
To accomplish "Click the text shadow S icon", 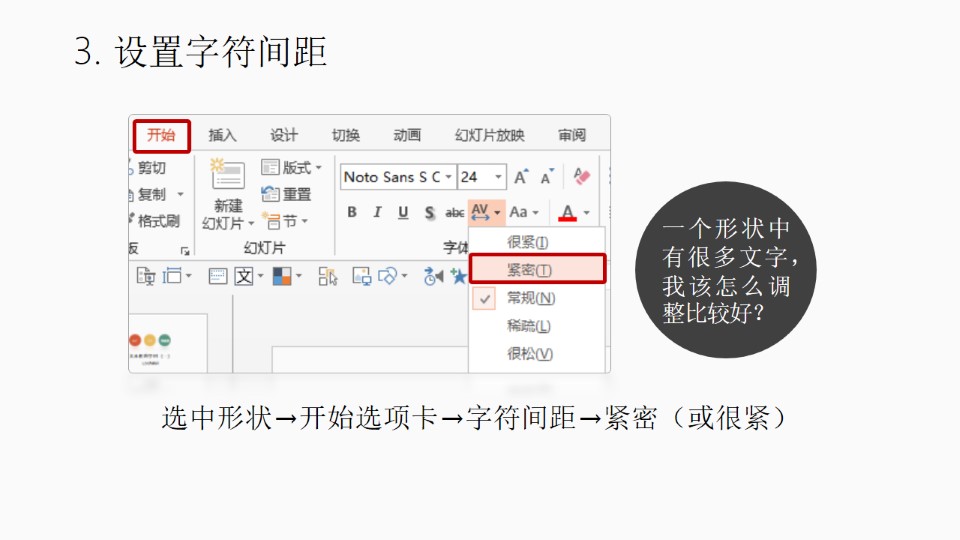I will (x=429, y=212).
